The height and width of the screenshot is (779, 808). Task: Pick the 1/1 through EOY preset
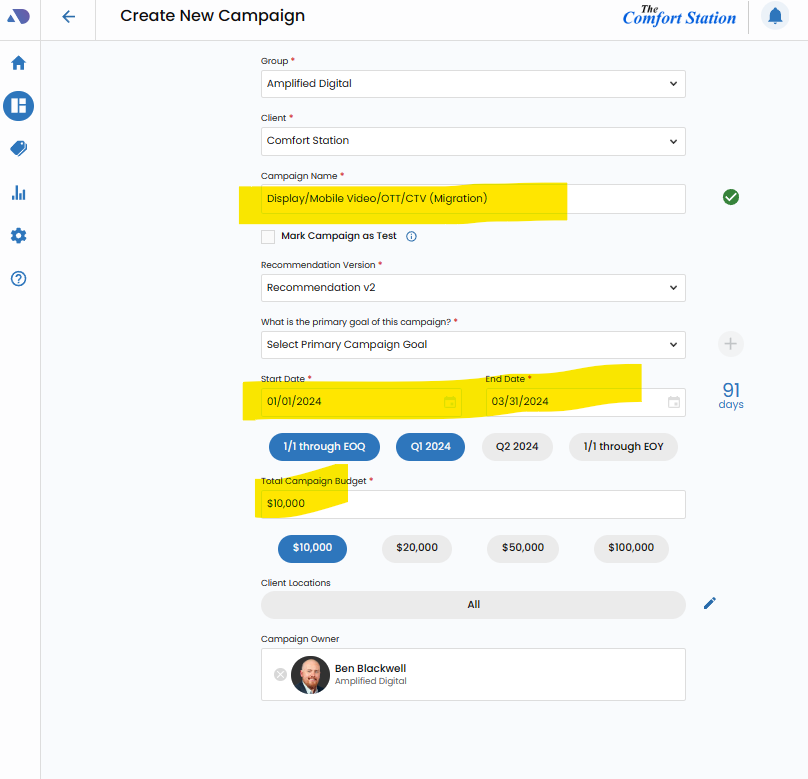coord(623,446)
